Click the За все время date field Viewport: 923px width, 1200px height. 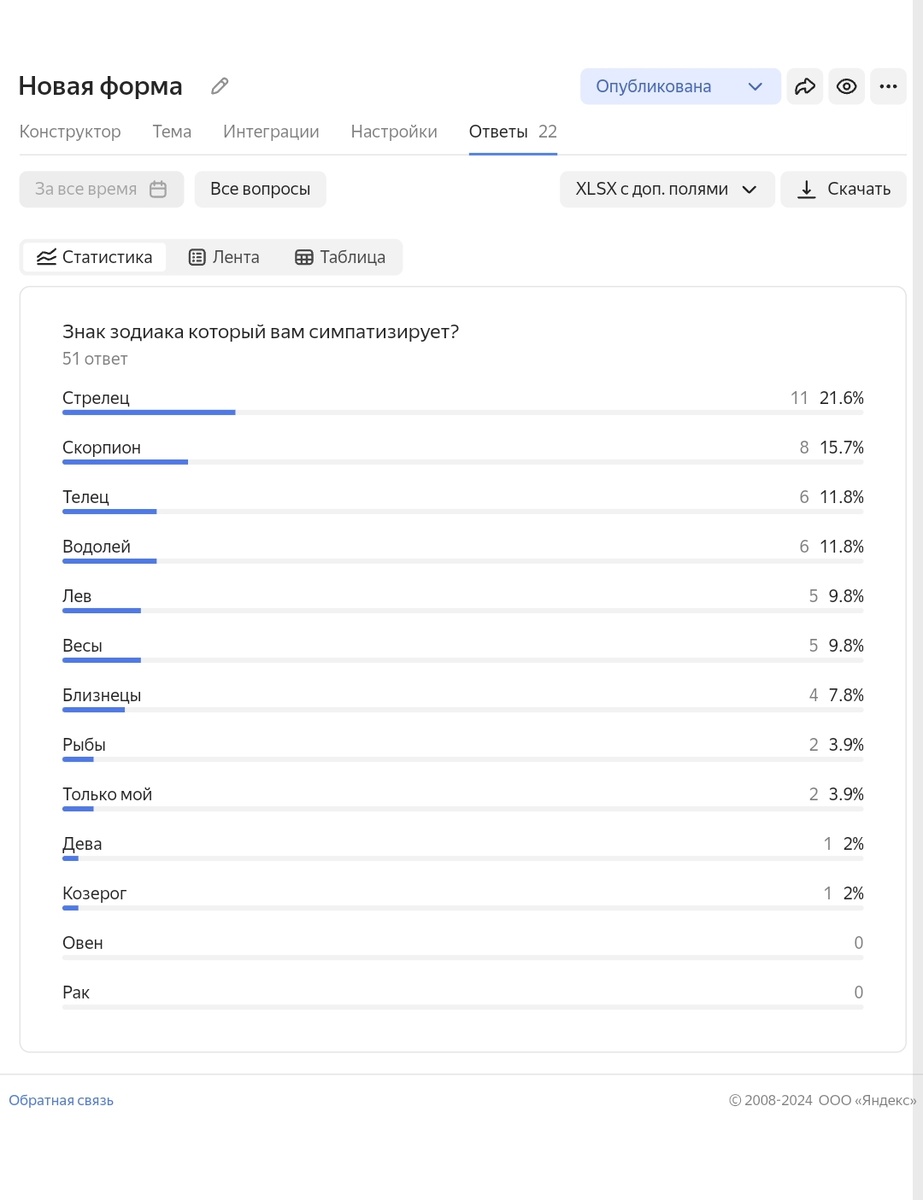(x=86, y=189)
